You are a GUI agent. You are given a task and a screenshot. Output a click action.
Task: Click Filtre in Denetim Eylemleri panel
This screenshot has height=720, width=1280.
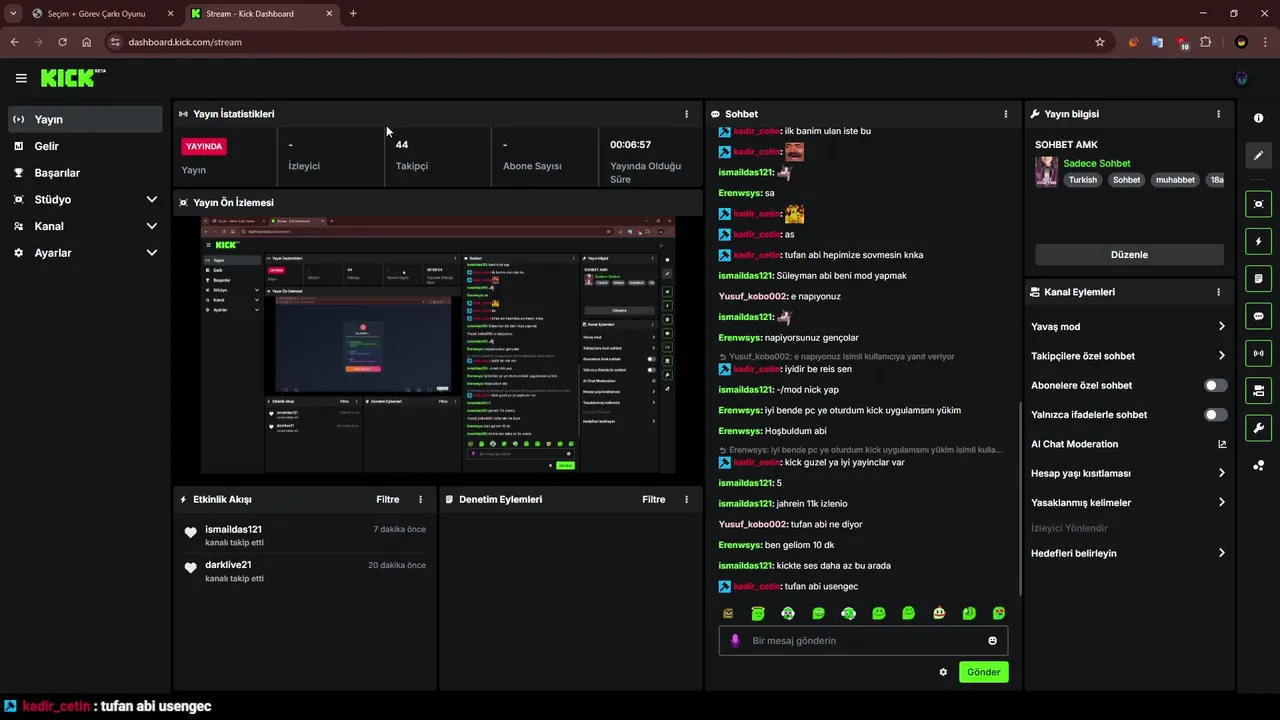[x=653, y=499]
